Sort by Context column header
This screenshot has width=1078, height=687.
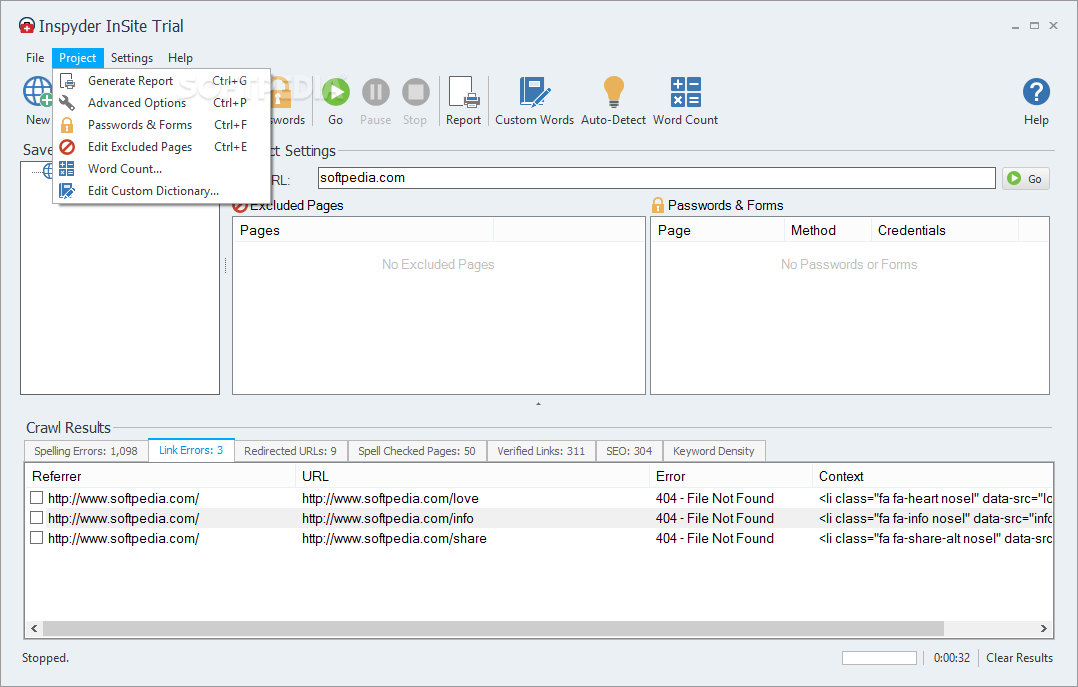click(932, 476)
